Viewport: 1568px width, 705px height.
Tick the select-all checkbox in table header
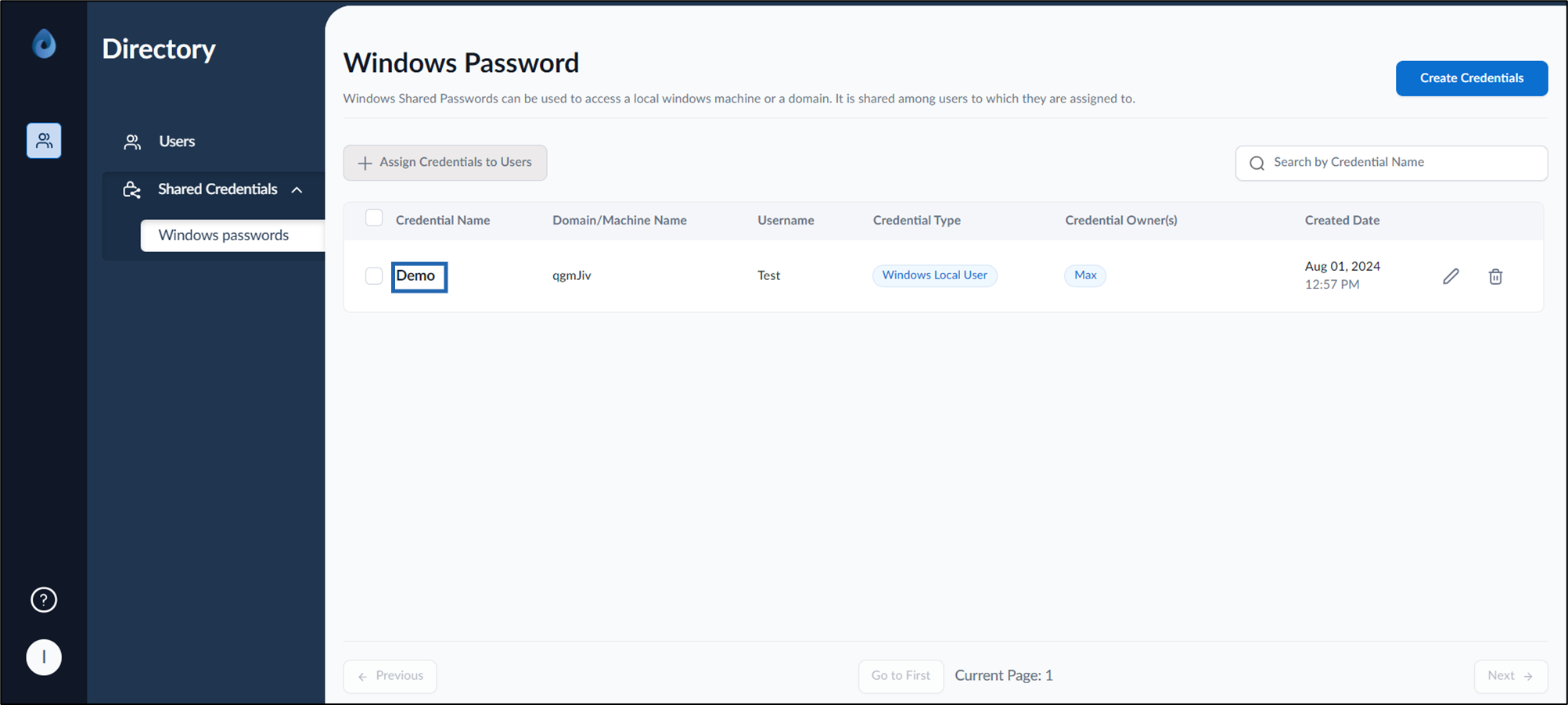click(x=374, y=218)
